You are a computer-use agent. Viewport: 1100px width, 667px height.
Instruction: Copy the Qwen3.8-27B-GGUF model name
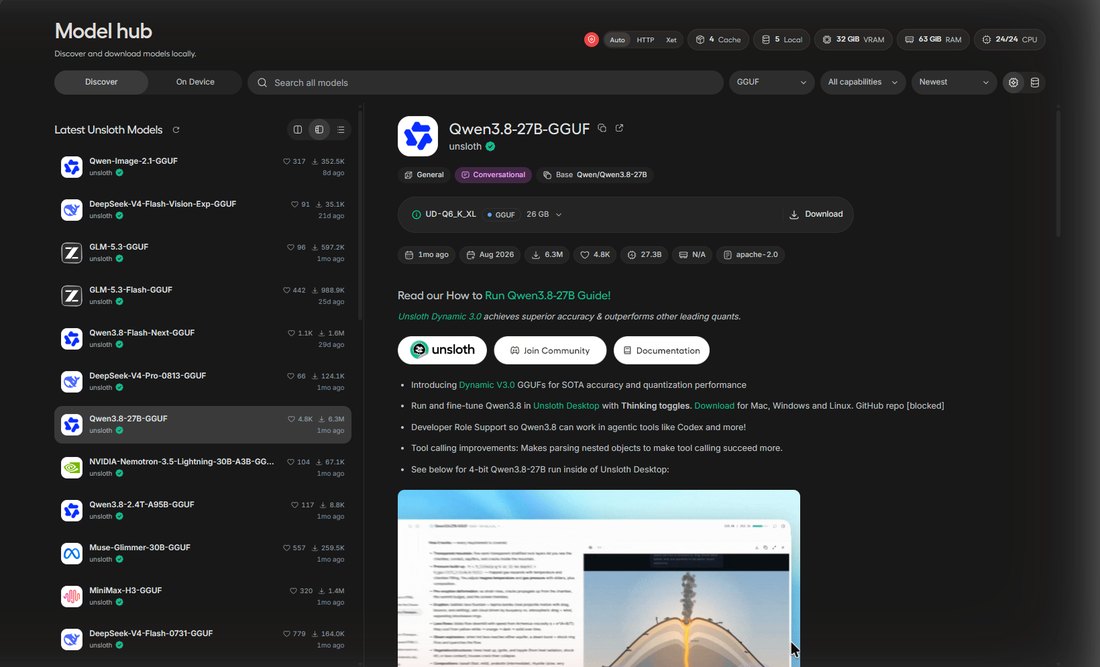point(602,128)
